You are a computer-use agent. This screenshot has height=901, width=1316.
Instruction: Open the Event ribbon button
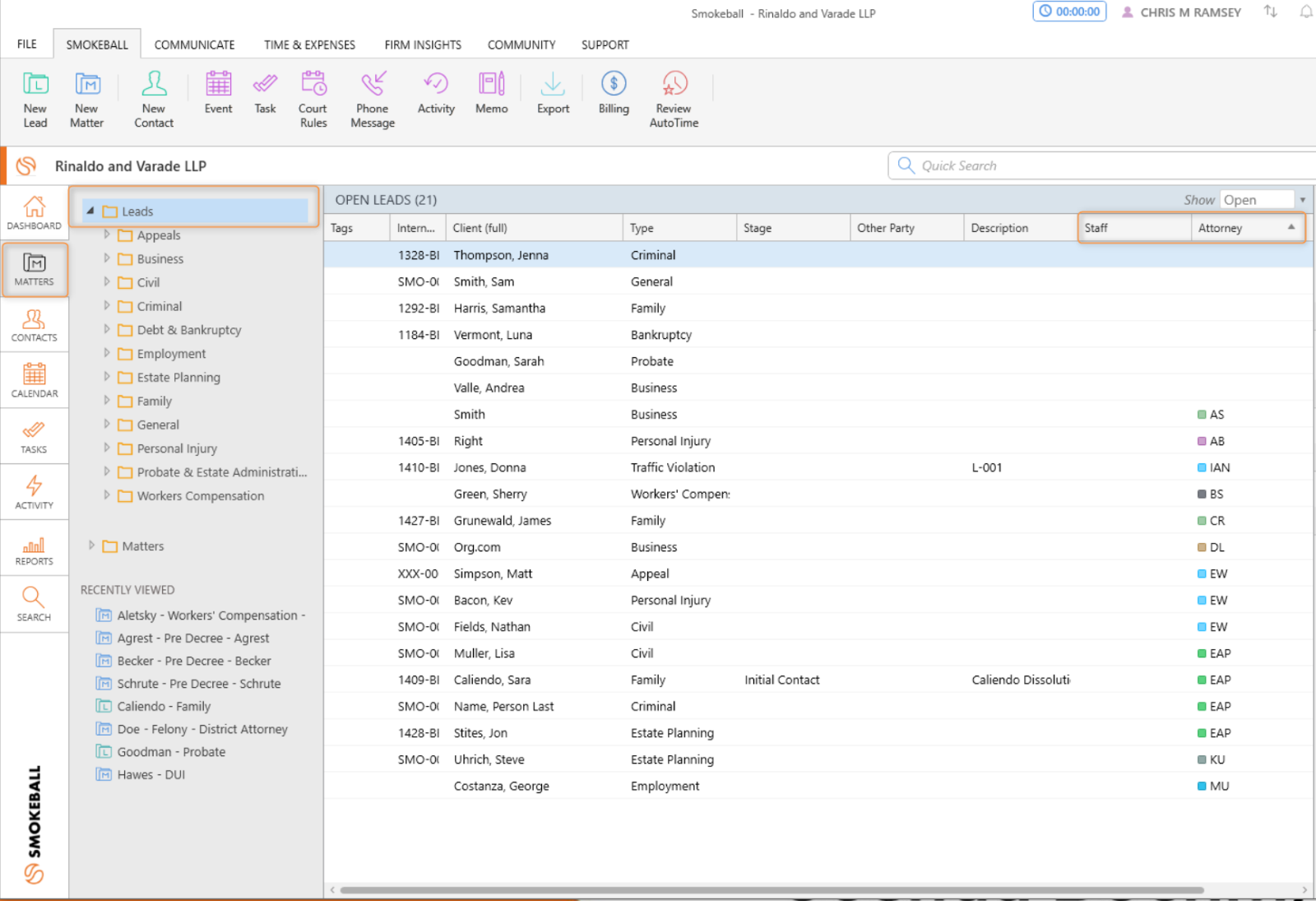[x=219, y=93]
